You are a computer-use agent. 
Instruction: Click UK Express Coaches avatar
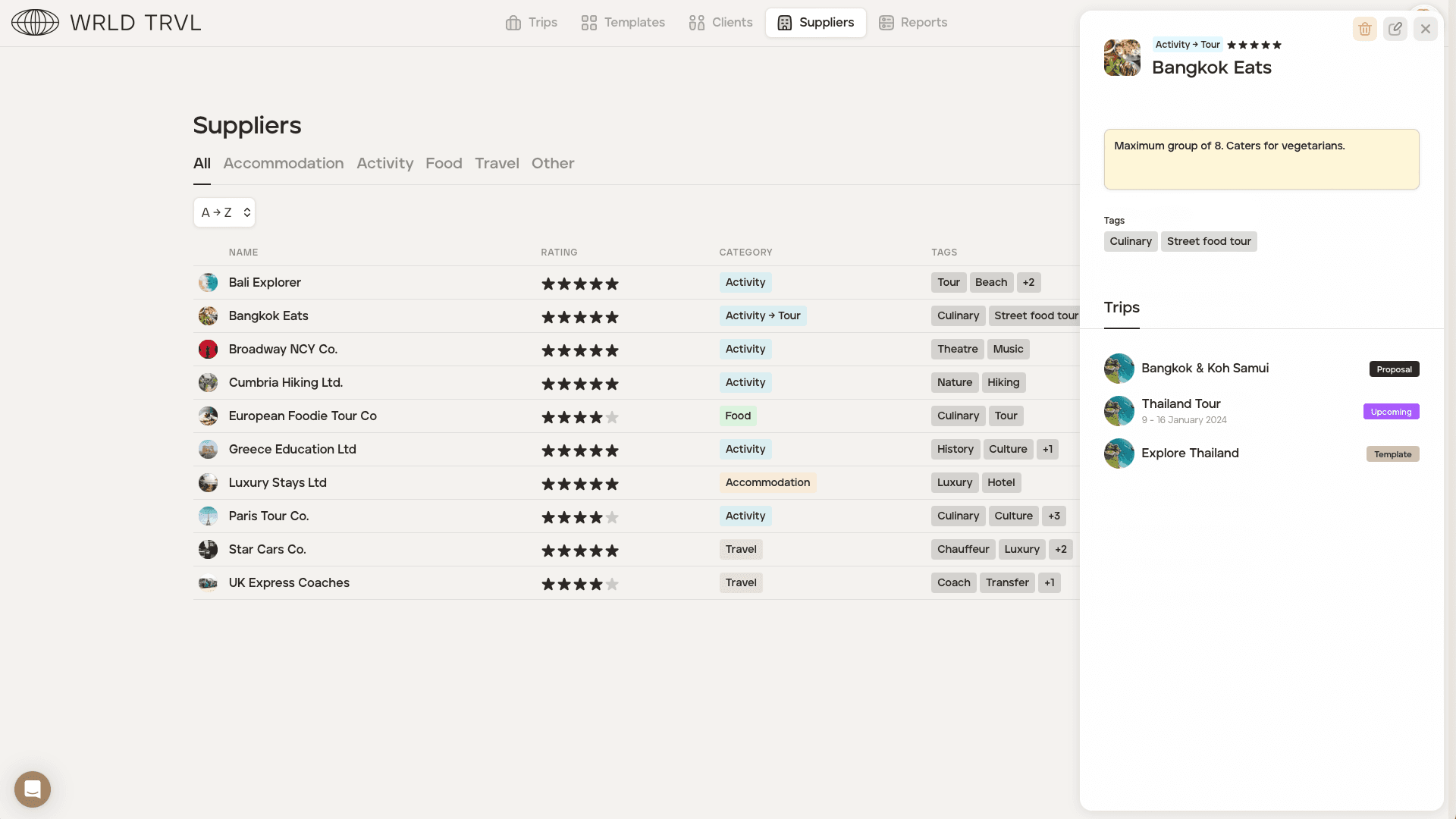[x=208, y=583]
